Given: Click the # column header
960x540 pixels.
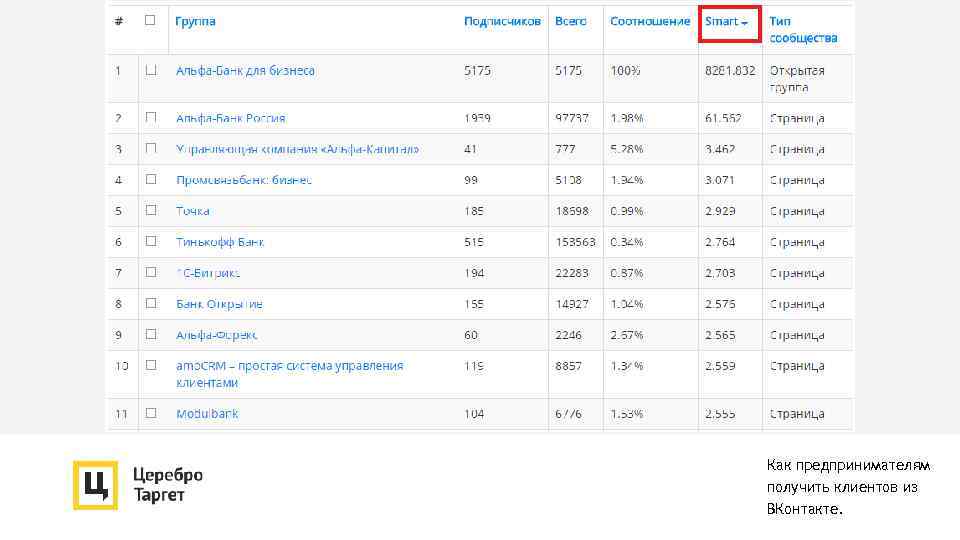Looking at the screenshot, I should pos(119,21).
